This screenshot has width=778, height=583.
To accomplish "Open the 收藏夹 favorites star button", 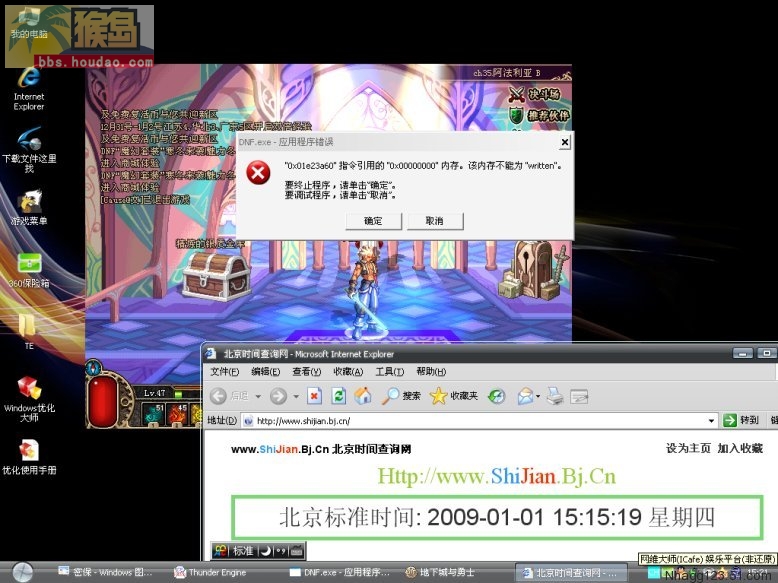I will (x=454, y=396).
